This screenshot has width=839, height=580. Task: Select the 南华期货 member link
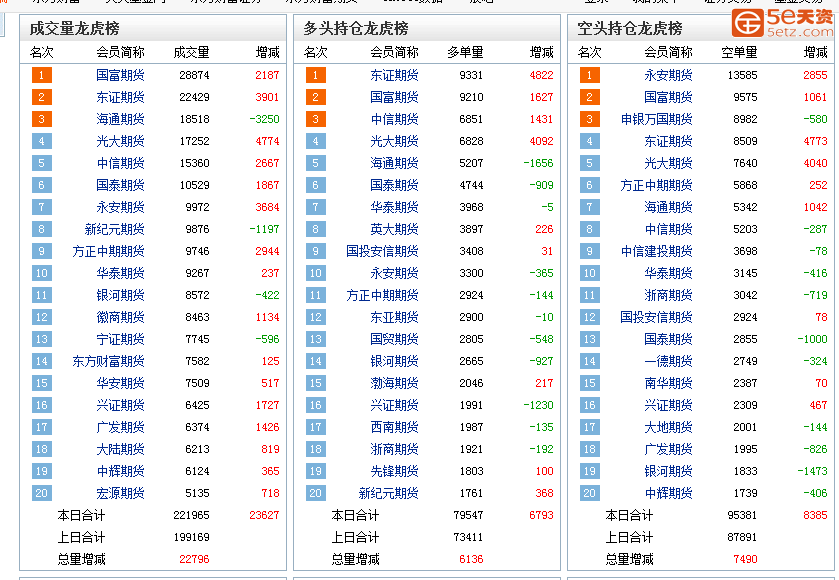(x=668, y=383)
